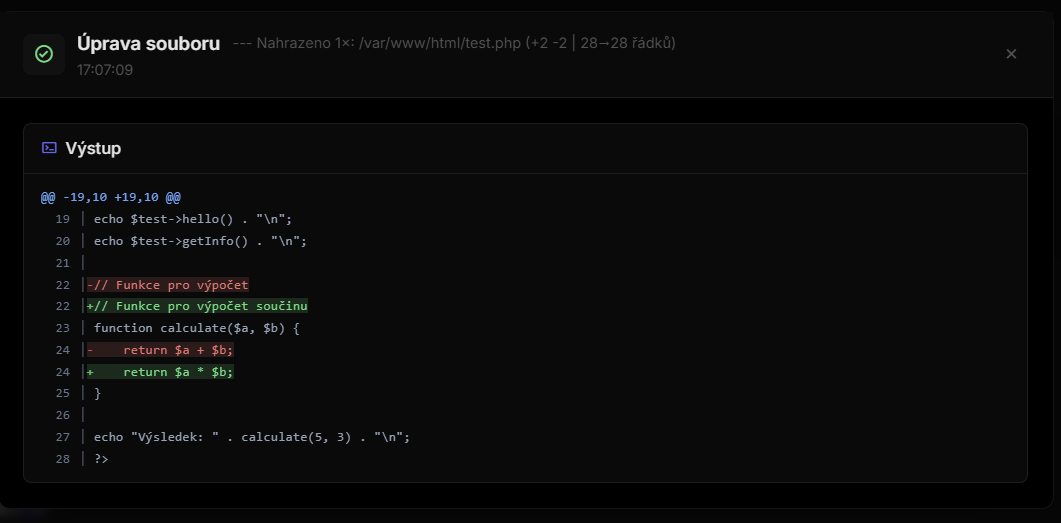Click the closing '?>' PHP tag line
1061x523 pixels.
point(101,459)
